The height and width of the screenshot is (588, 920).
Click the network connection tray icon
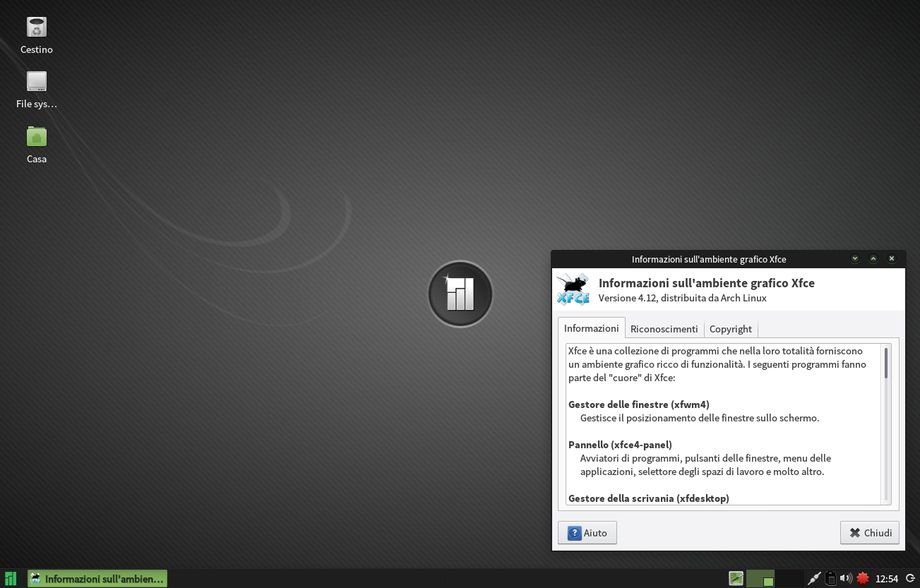tap(814, 578)
